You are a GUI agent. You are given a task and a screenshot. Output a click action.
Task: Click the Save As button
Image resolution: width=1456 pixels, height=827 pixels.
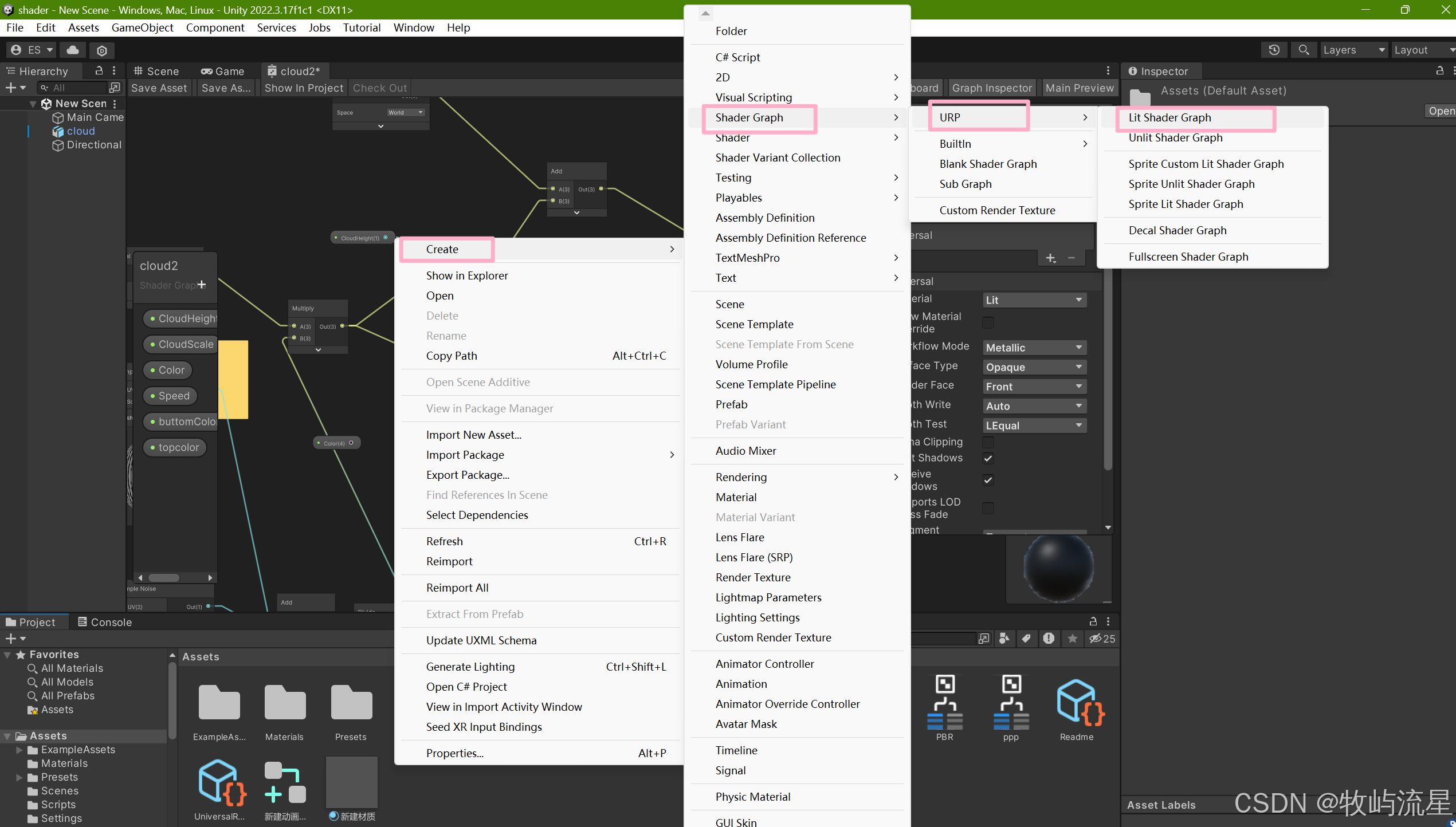[x=226, y=88]
